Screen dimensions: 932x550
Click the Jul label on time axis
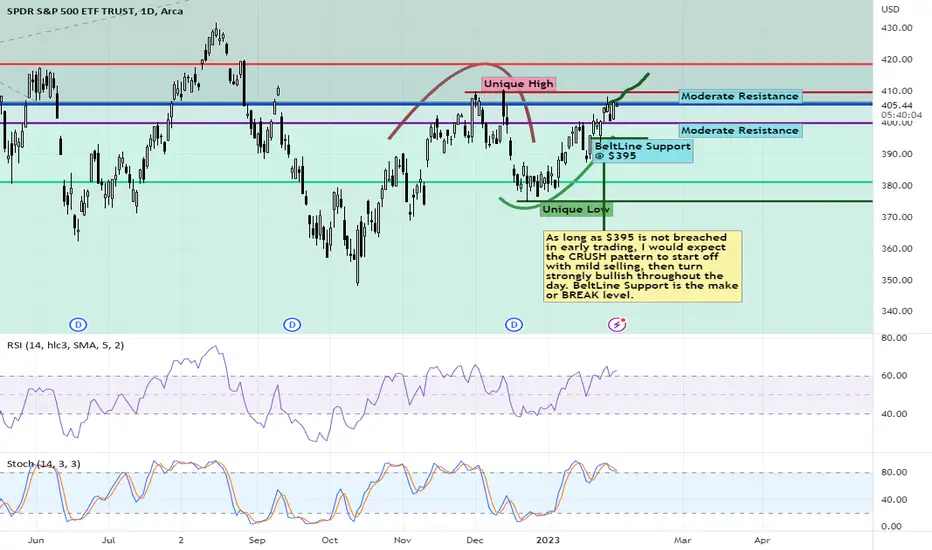(x=108, y=540)
